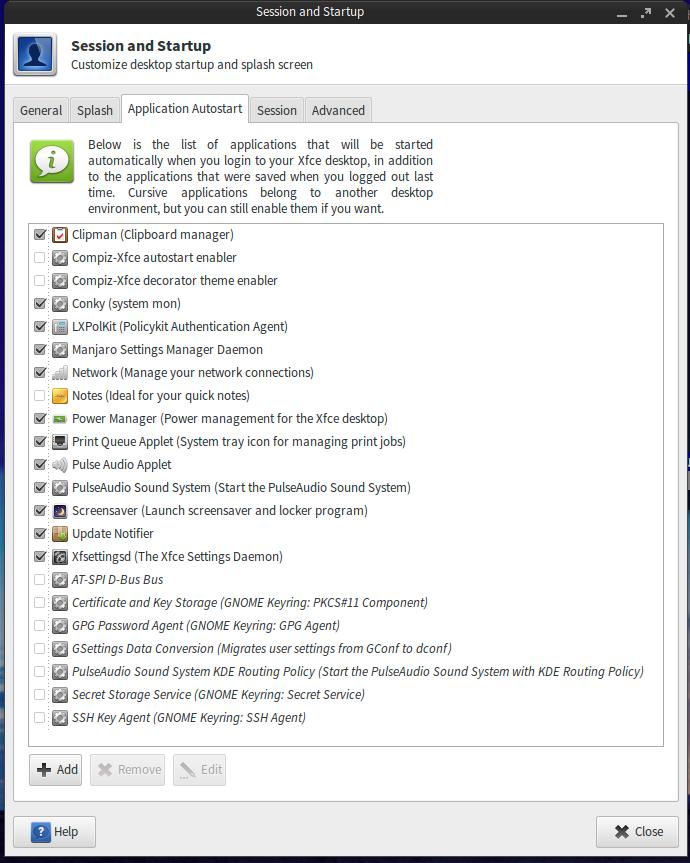Click the Session and Startup header icon
The width and height of the screenshot is (690, 863).
coord(35,54)
